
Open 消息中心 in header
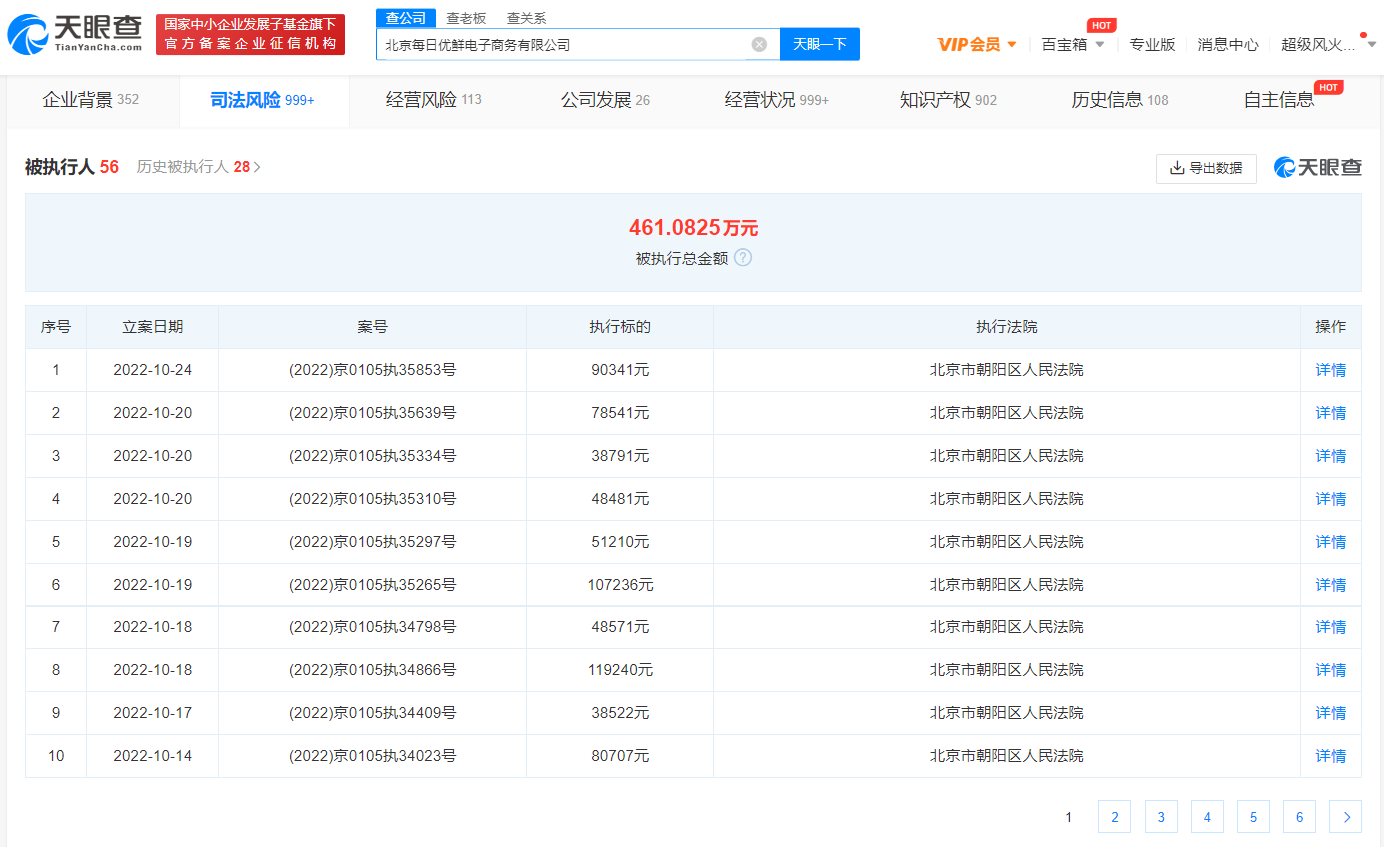pyautogui.click(x=1228, y=44)
